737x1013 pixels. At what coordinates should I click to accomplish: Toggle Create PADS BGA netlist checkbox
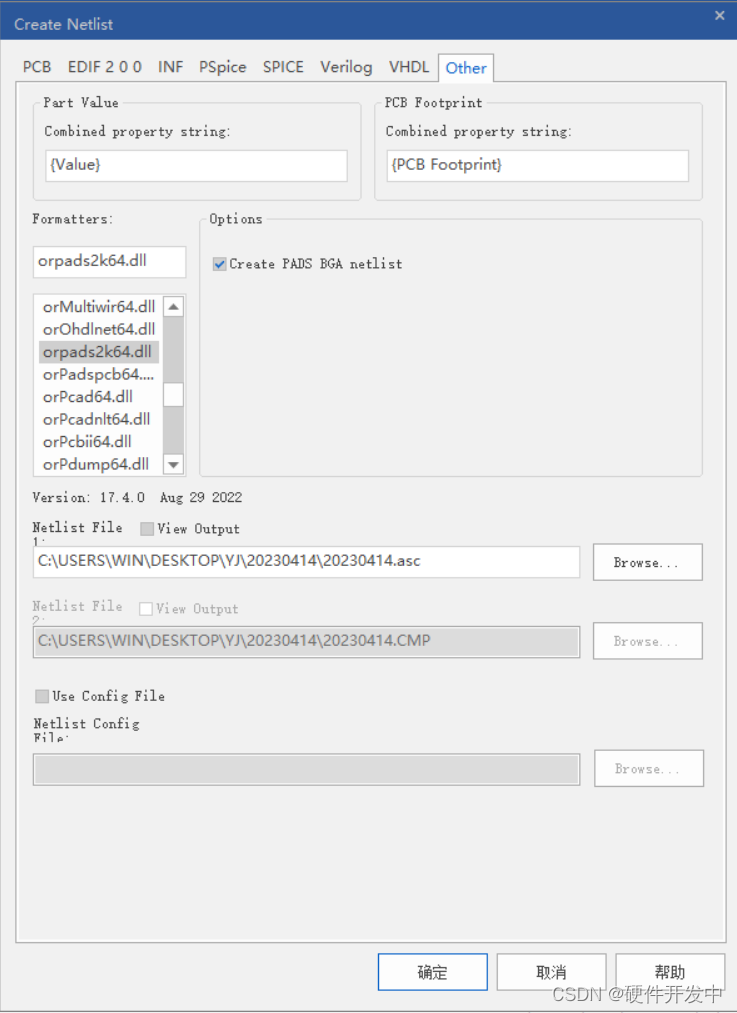(x=220, y=264)
